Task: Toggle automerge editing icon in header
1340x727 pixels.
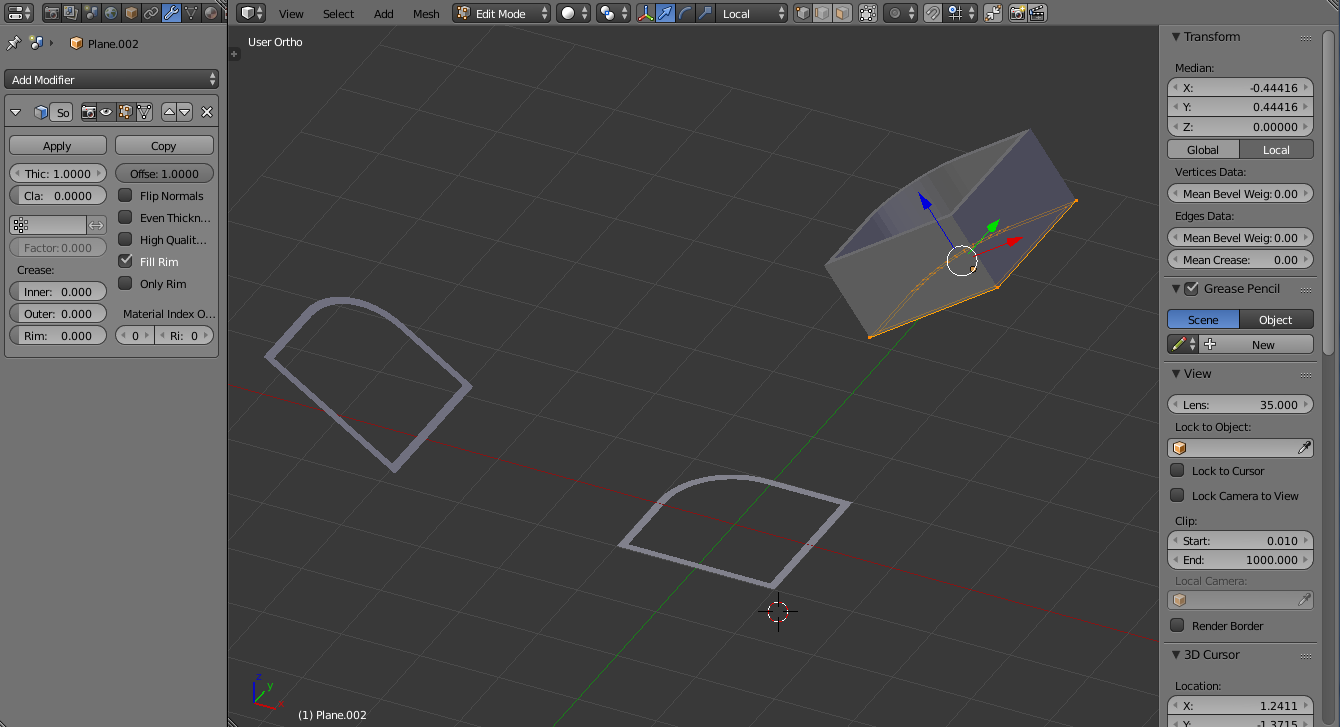Action: click(993, 13)
